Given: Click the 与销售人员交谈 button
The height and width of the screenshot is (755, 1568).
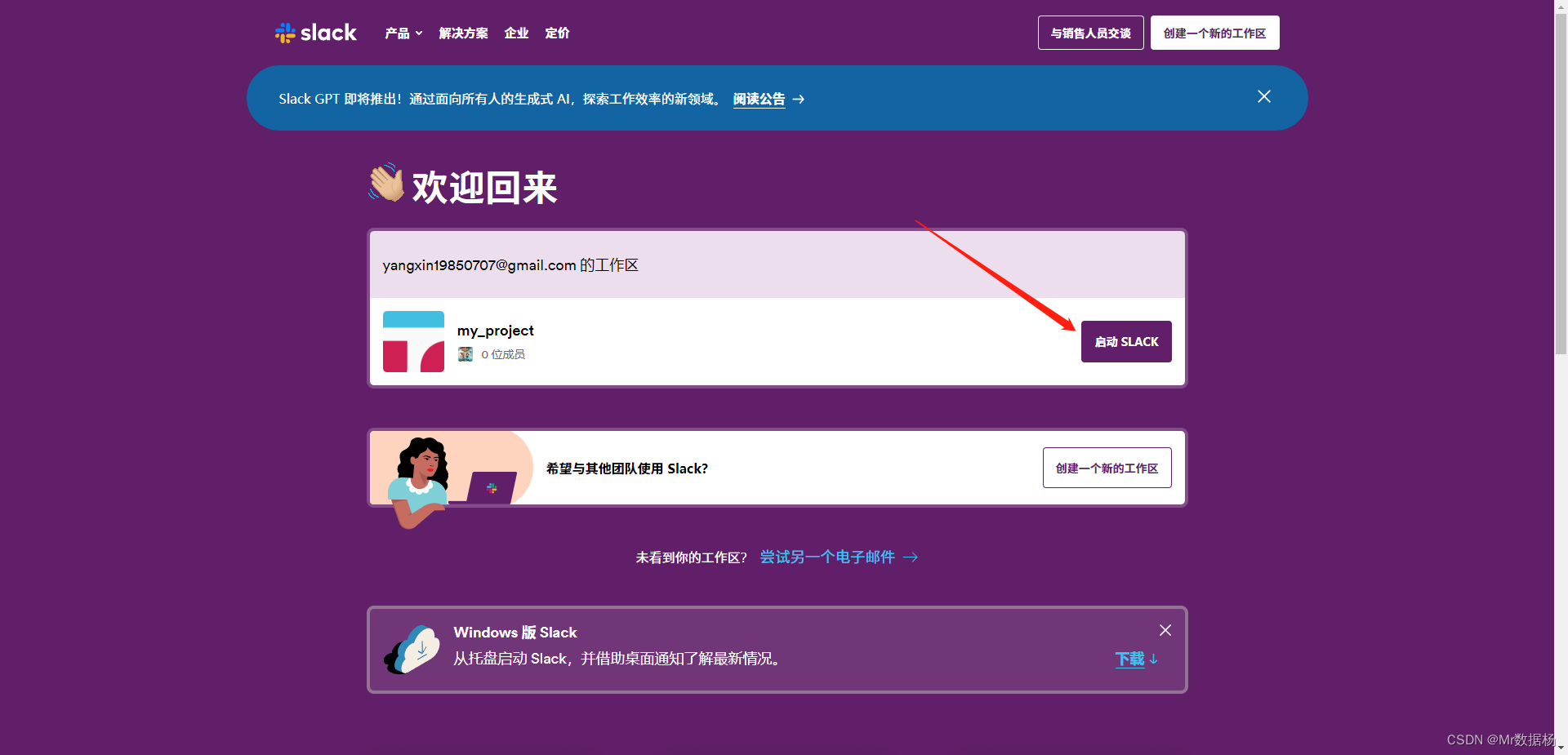Looking at the screenshot, I should coord(1090,33).
